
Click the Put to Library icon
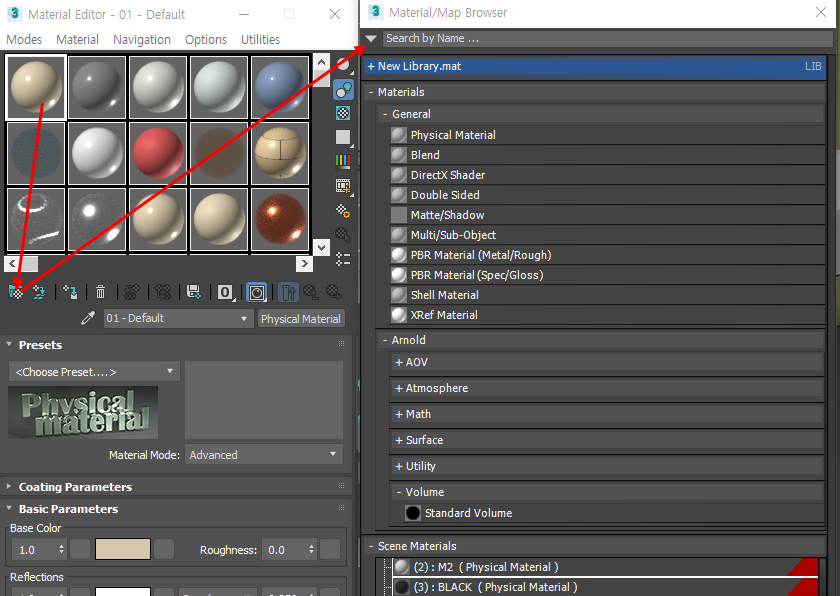pyautogui.click(x=194, y=292)
